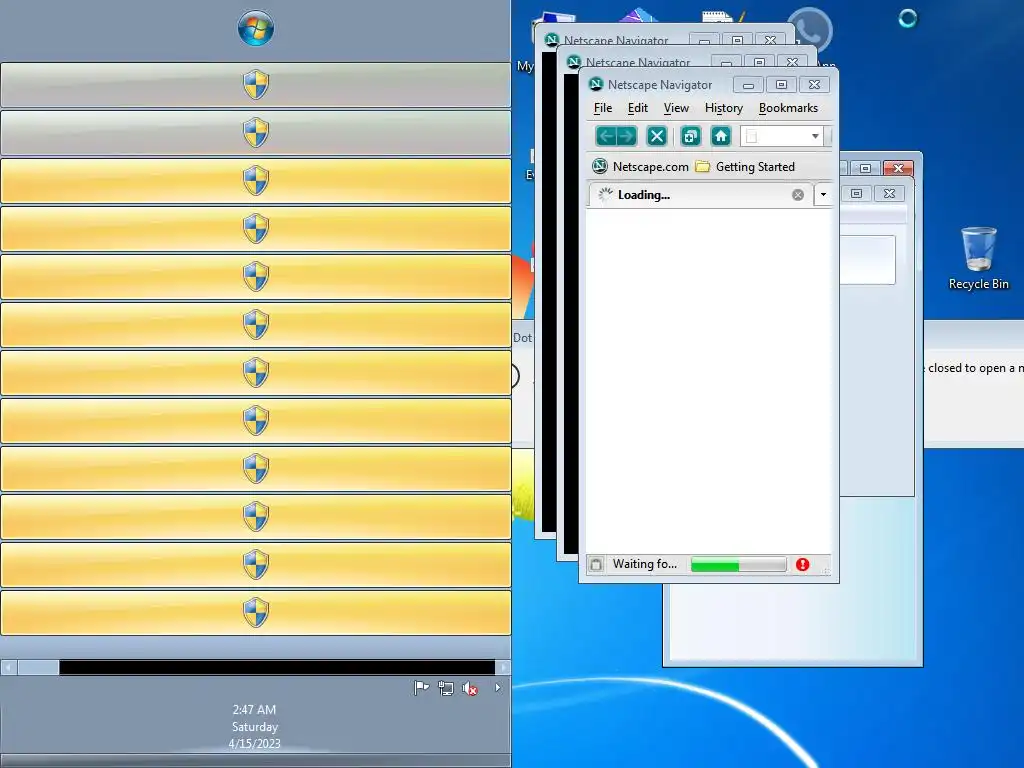This screenshot has height=768, width=1024.
Task: Minimize the front Netscape Navigator window
Action: 748,84
